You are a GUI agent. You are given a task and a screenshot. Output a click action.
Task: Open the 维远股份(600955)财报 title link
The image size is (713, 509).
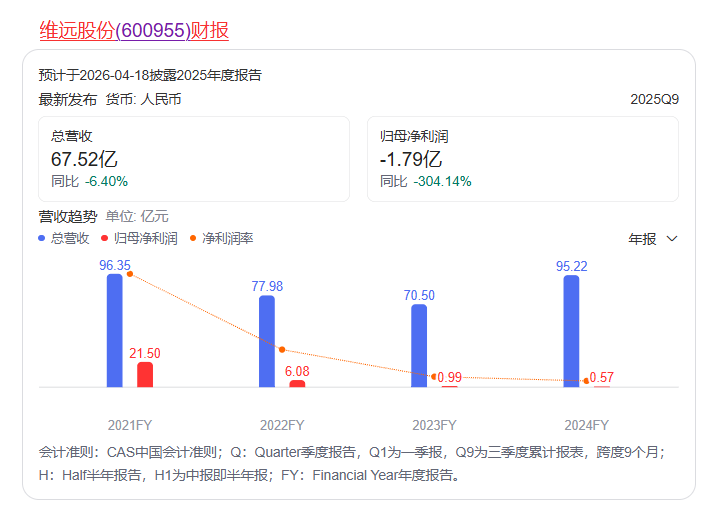point(134,31)
